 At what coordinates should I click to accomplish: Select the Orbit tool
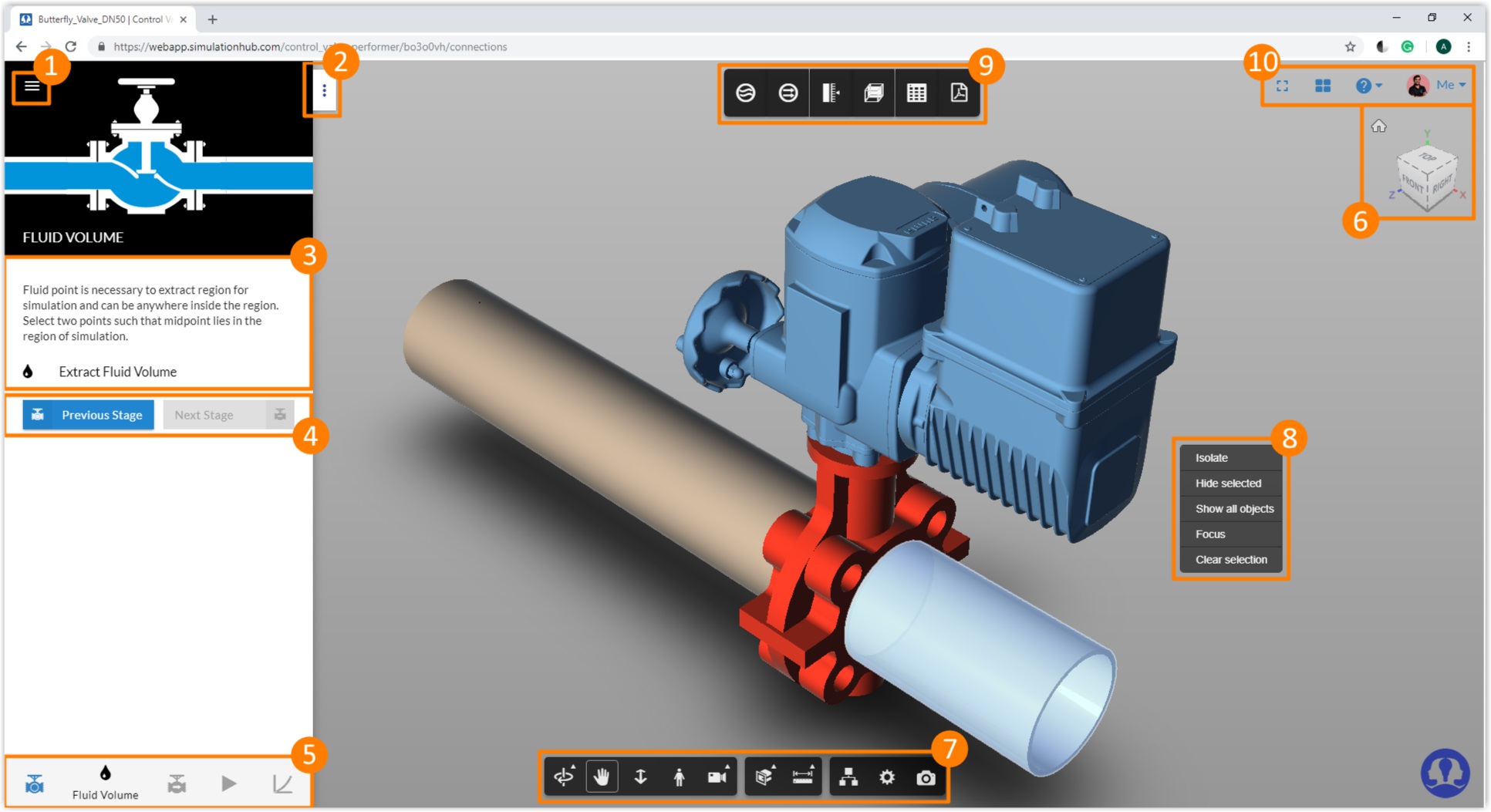[x=565, y=777]
